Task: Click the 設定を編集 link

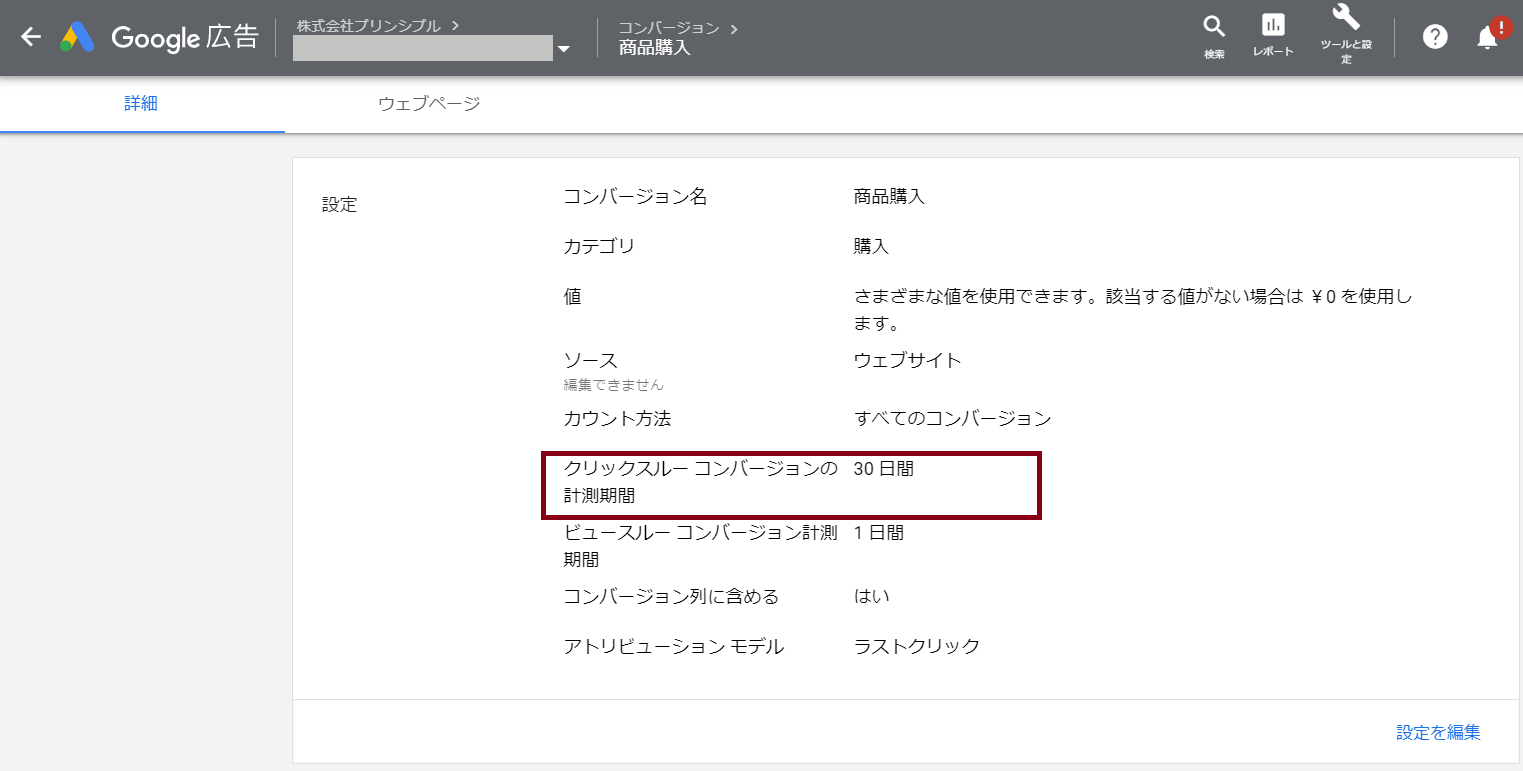Action: click(x=1438, y=733)
